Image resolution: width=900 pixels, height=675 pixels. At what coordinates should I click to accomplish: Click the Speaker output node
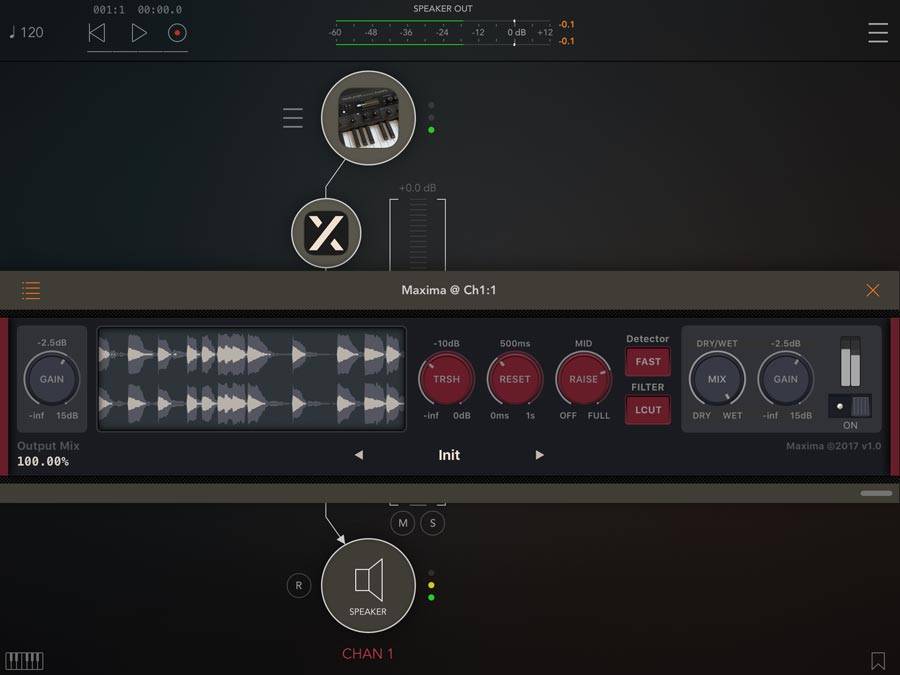[x=368, y=585]
